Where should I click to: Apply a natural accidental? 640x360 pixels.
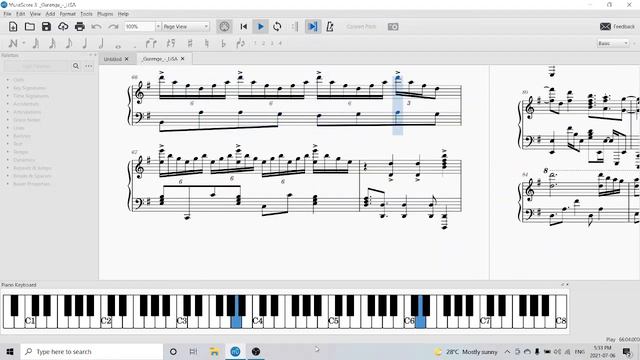click(x=207, y=43)
